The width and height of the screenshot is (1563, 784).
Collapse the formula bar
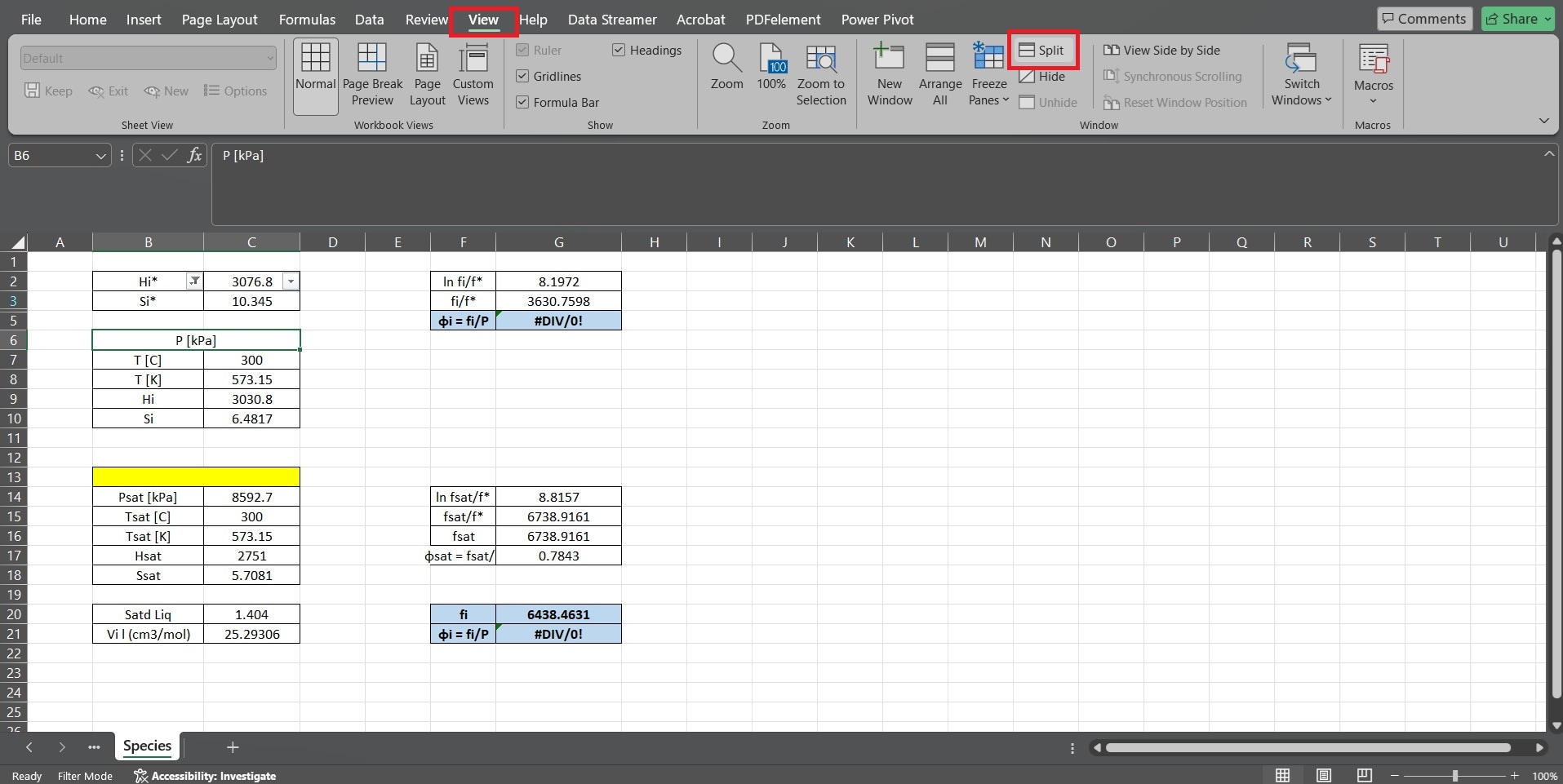1548,154
